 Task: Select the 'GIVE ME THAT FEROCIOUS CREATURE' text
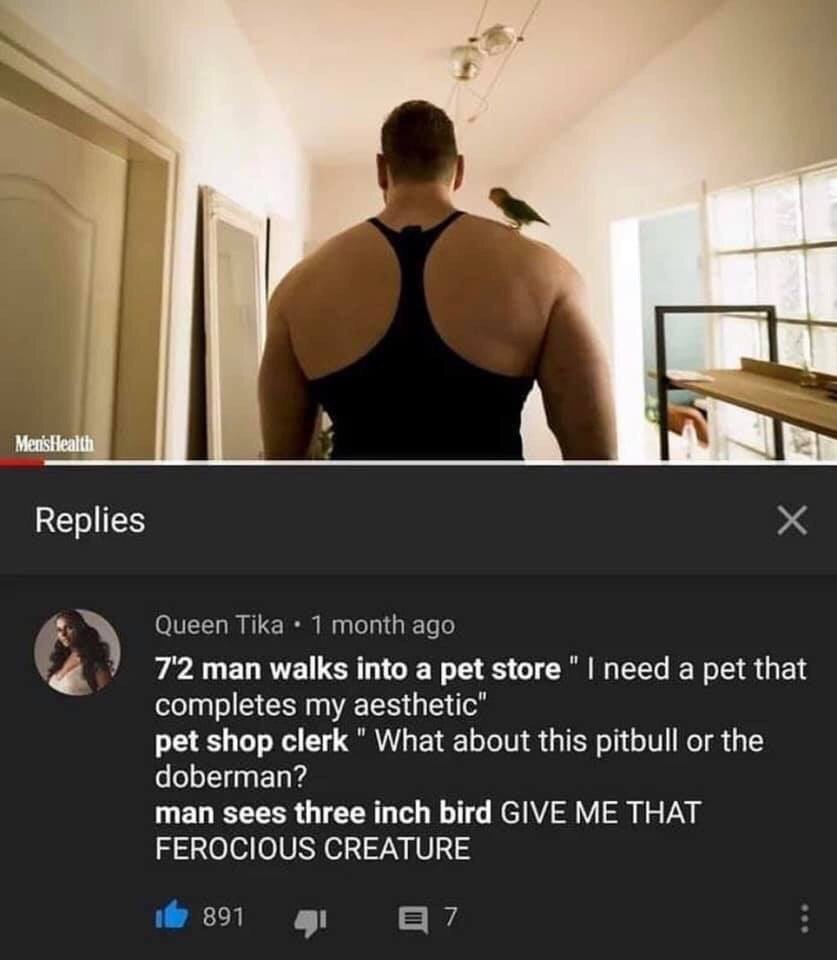pos(427,831)
